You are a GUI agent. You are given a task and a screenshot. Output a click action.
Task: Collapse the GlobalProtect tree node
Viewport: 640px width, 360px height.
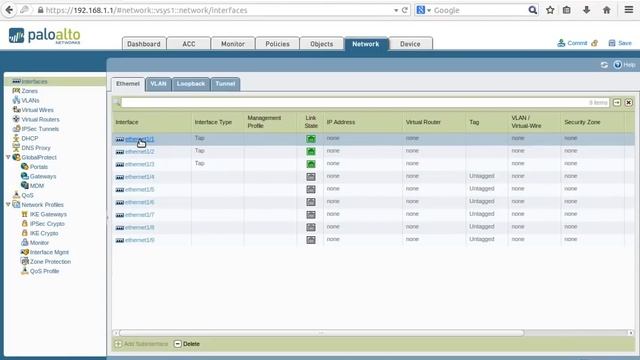[8, 157]
